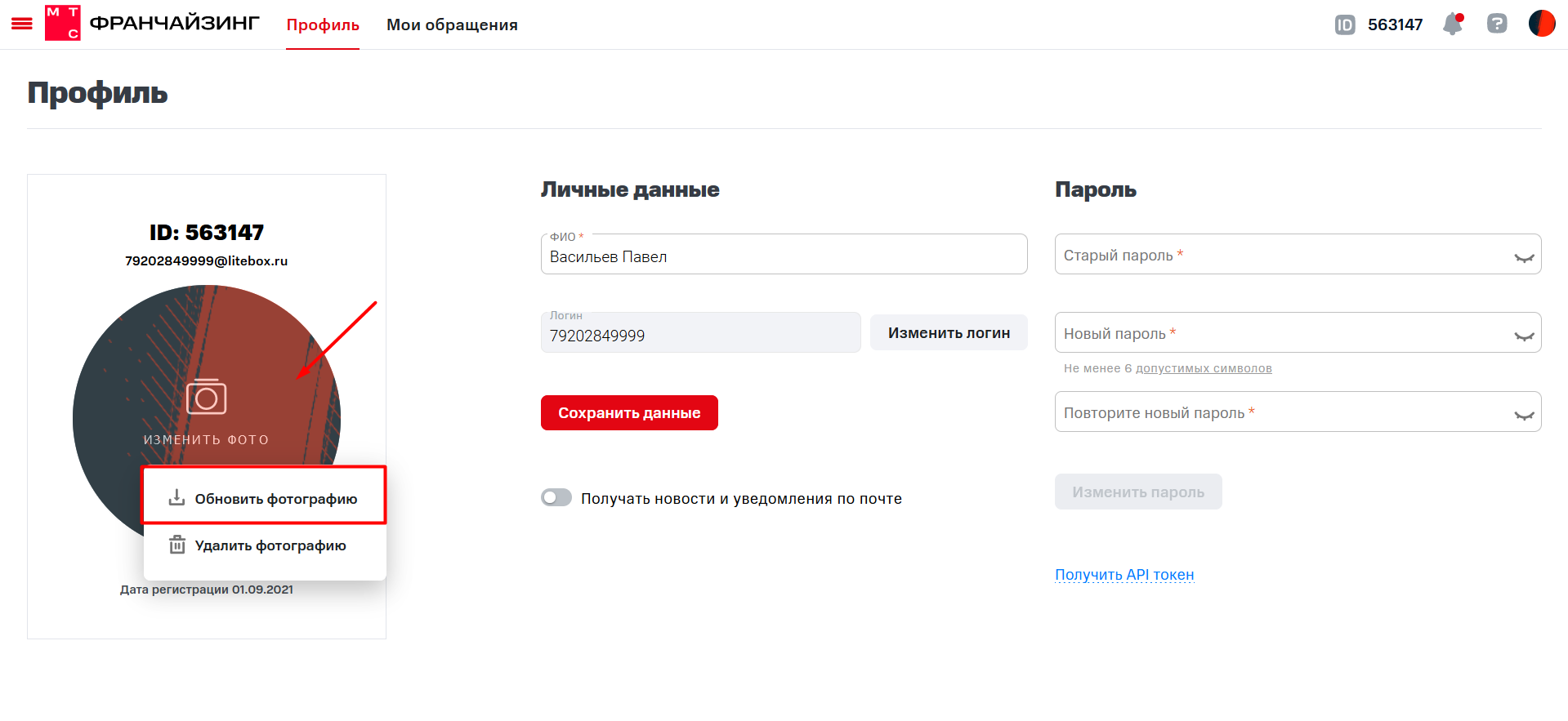Viewport: 1568px width, 721px height.
Task: Click the ID: 563147 heading in the card
Action: tap(207, 233)
